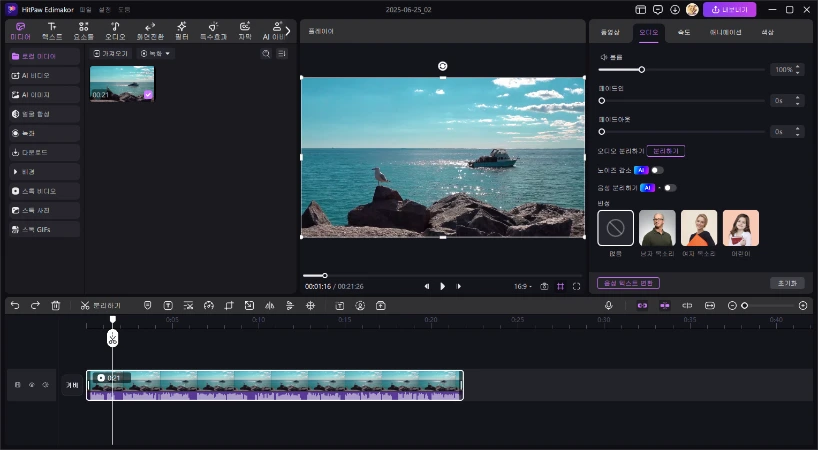This screenshot has width=818, height=450.
Task: Open the download sidebar item
Action: point(44,153)
